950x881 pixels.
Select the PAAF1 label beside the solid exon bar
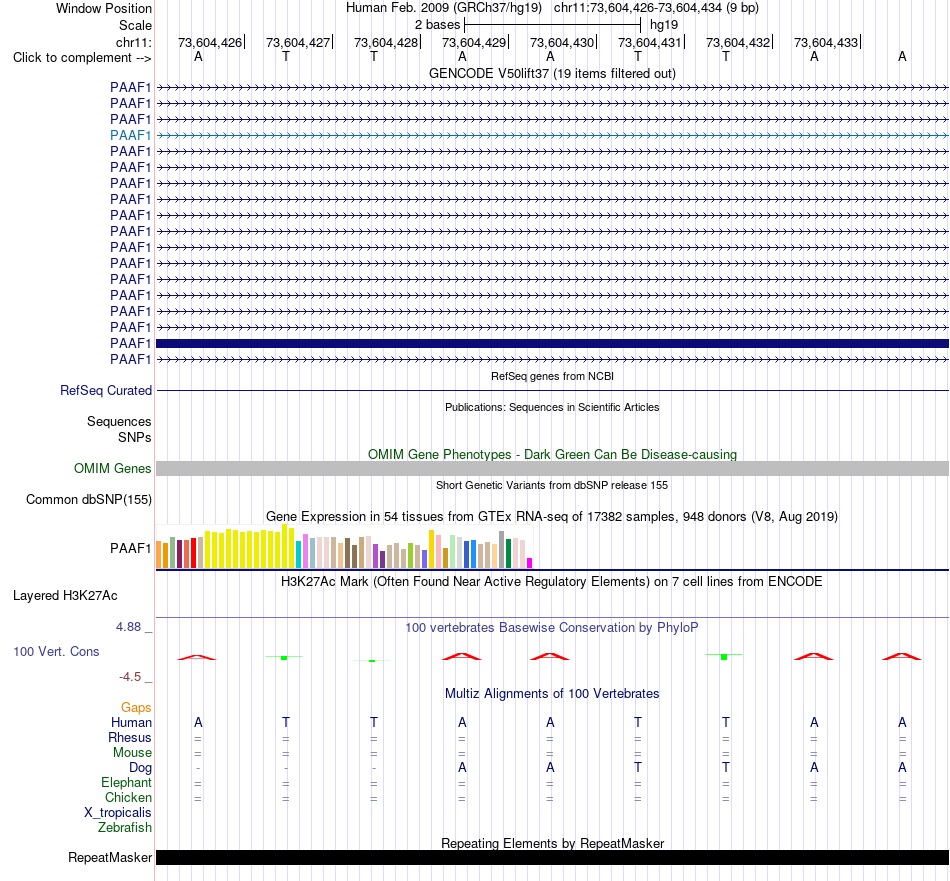(x=130, y=343)
